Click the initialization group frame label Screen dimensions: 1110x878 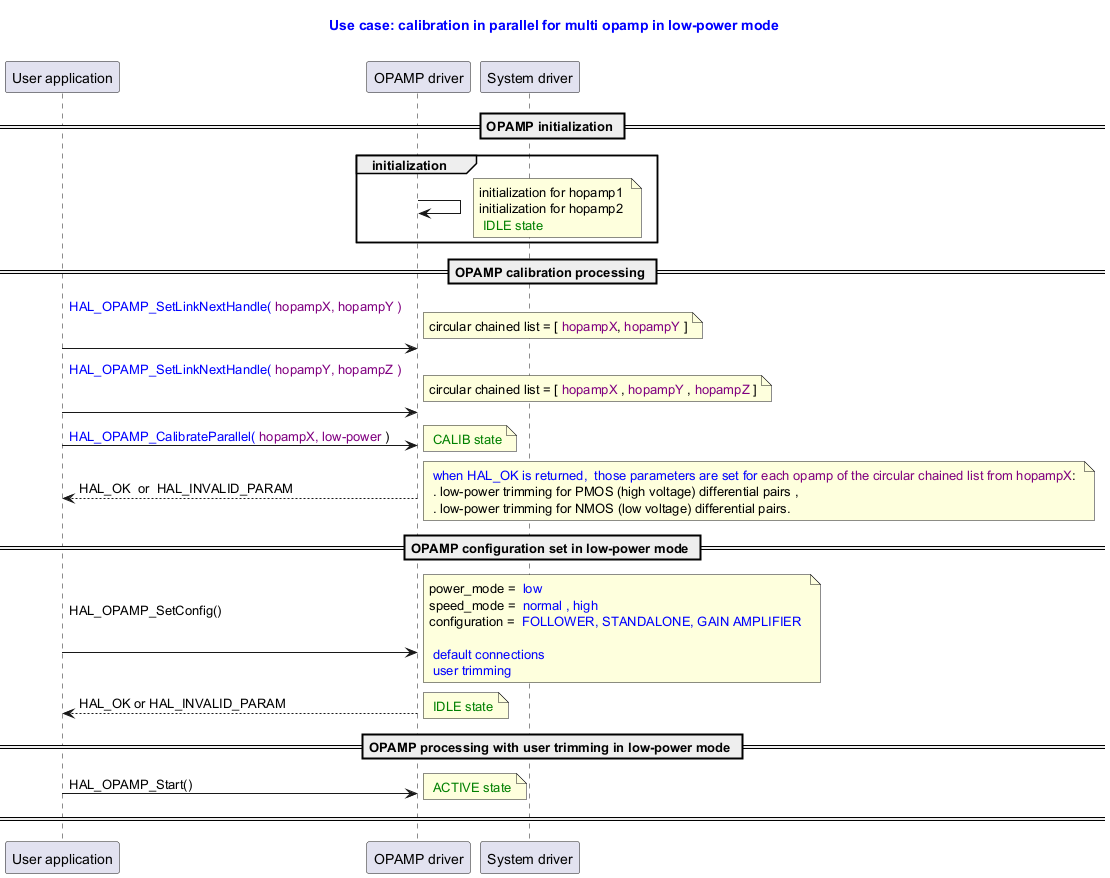pos(410,165)
